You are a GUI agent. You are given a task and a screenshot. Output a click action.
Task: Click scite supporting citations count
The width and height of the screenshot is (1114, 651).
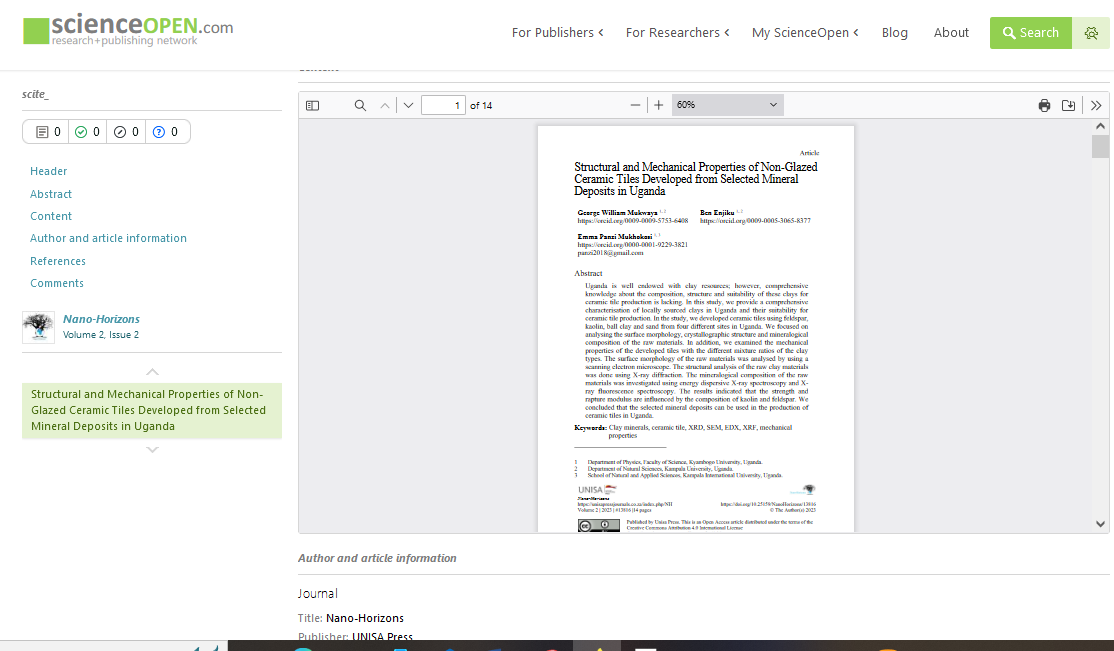pos(87,132)
